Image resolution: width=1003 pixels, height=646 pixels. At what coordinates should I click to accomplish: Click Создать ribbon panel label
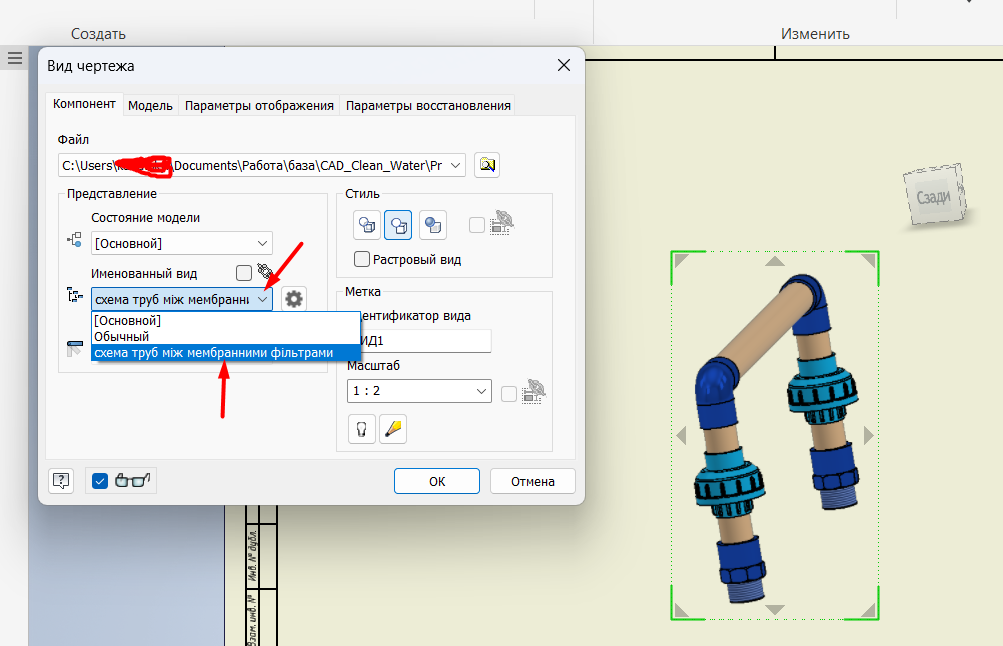point(98,34)
